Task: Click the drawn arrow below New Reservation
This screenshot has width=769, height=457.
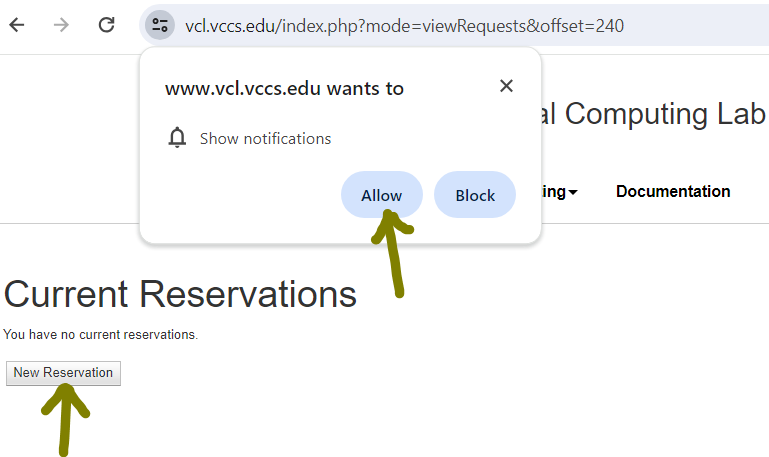Action: (64, 420)
